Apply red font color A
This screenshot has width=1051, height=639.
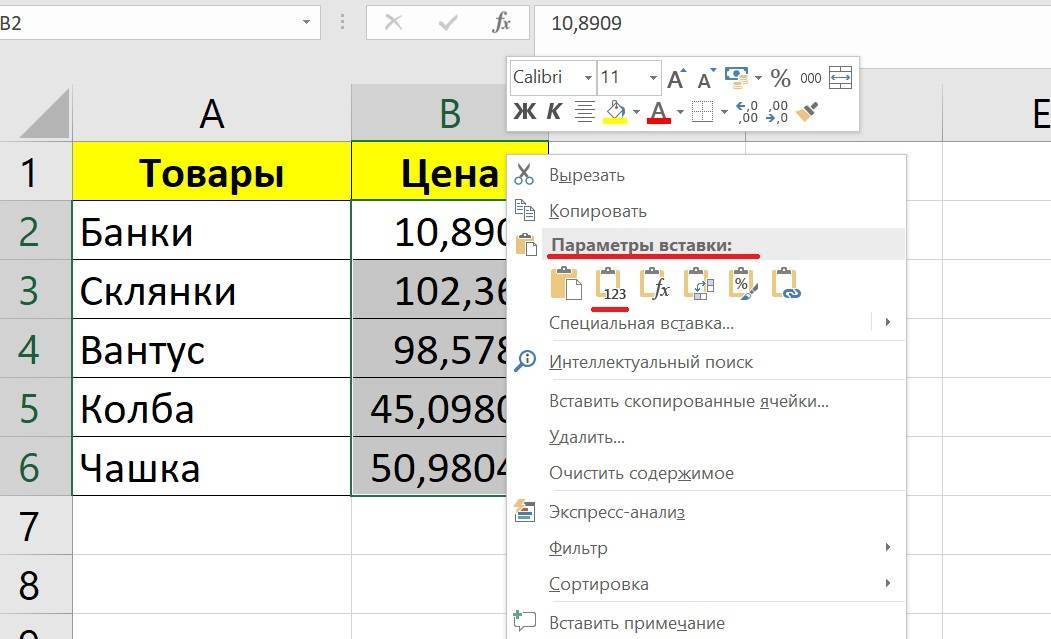coord(659,111)
